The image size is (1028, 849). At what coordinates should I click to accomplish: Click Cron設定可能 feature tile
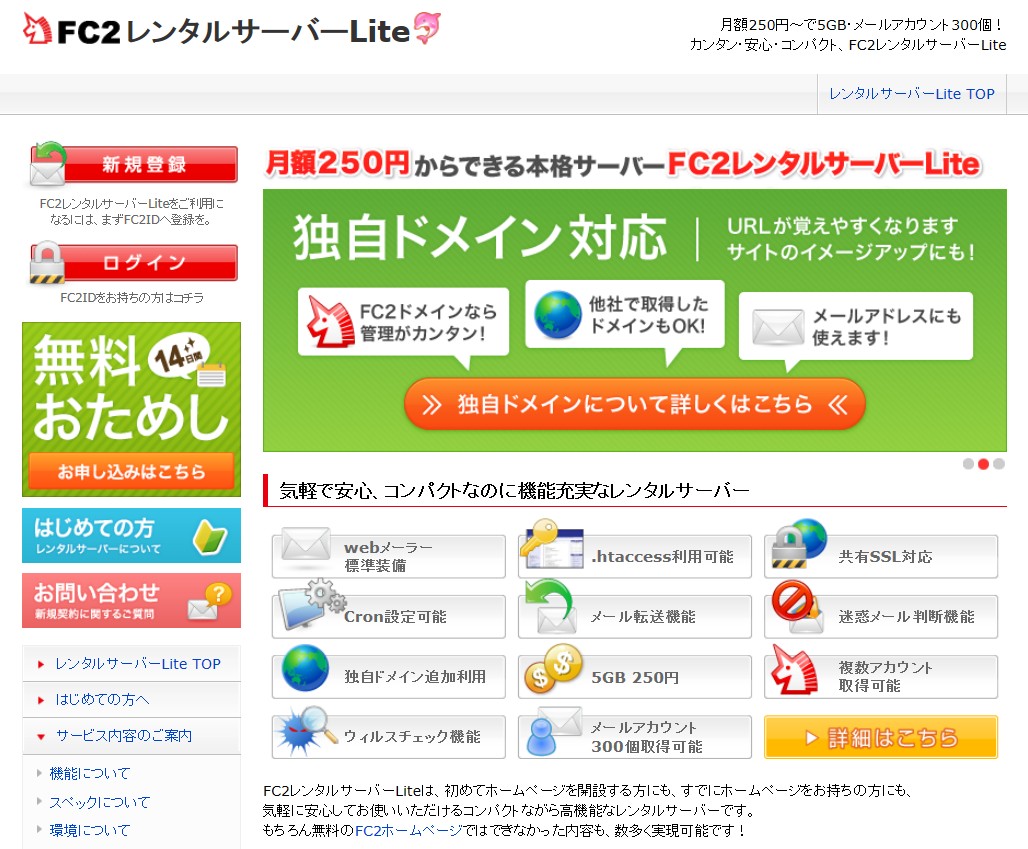click(389, 617)
